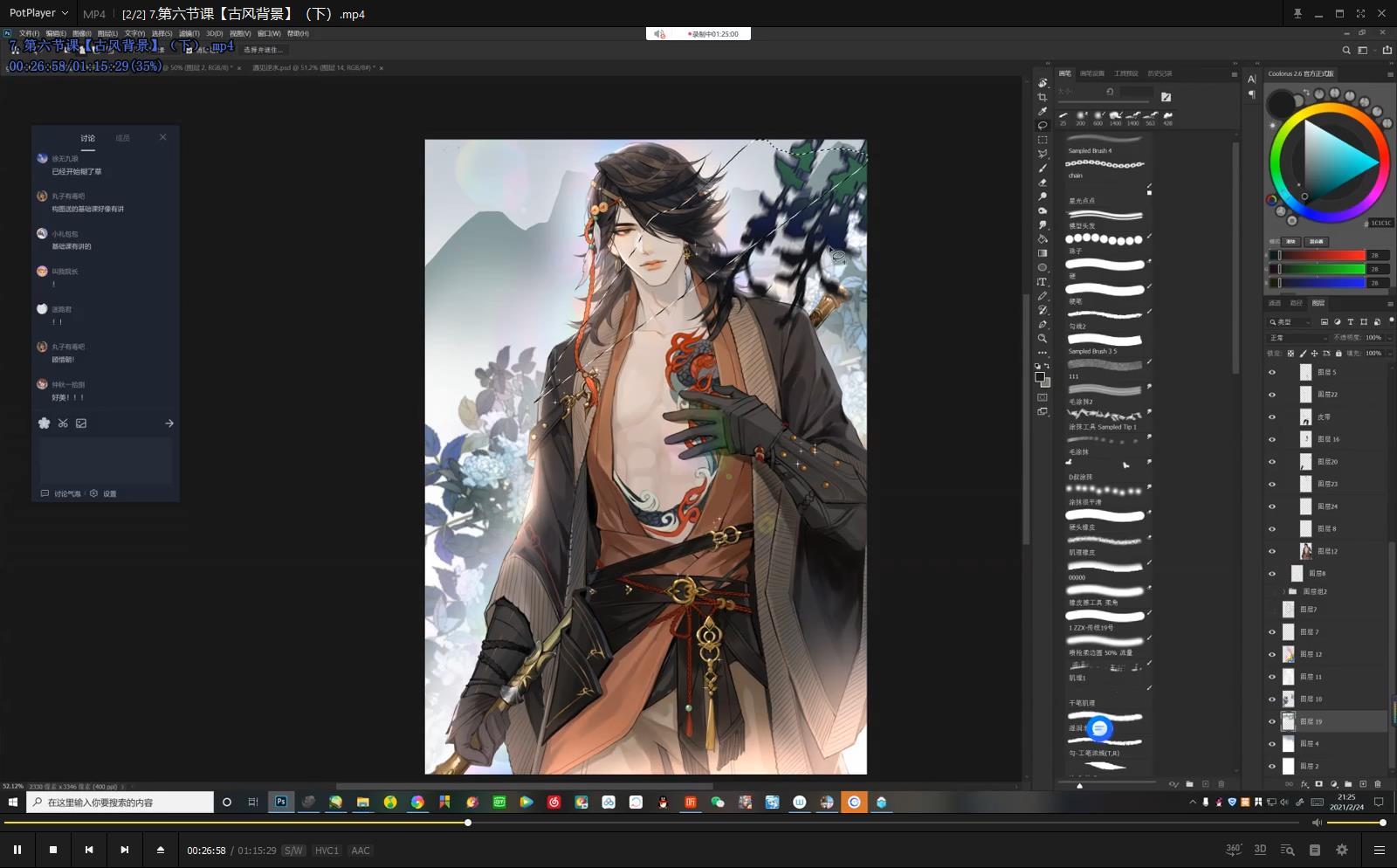Switch to the 历史记录 tab
This screenshot has width=1397, height=868.
(x=1160, y=73)
